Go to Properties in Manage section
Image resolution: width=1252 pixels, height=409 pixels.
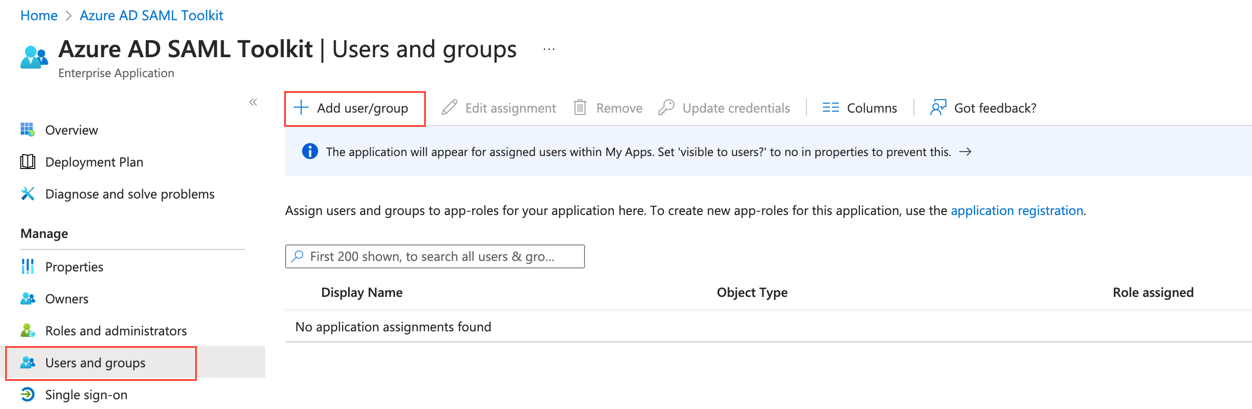[x=74, y=267]
